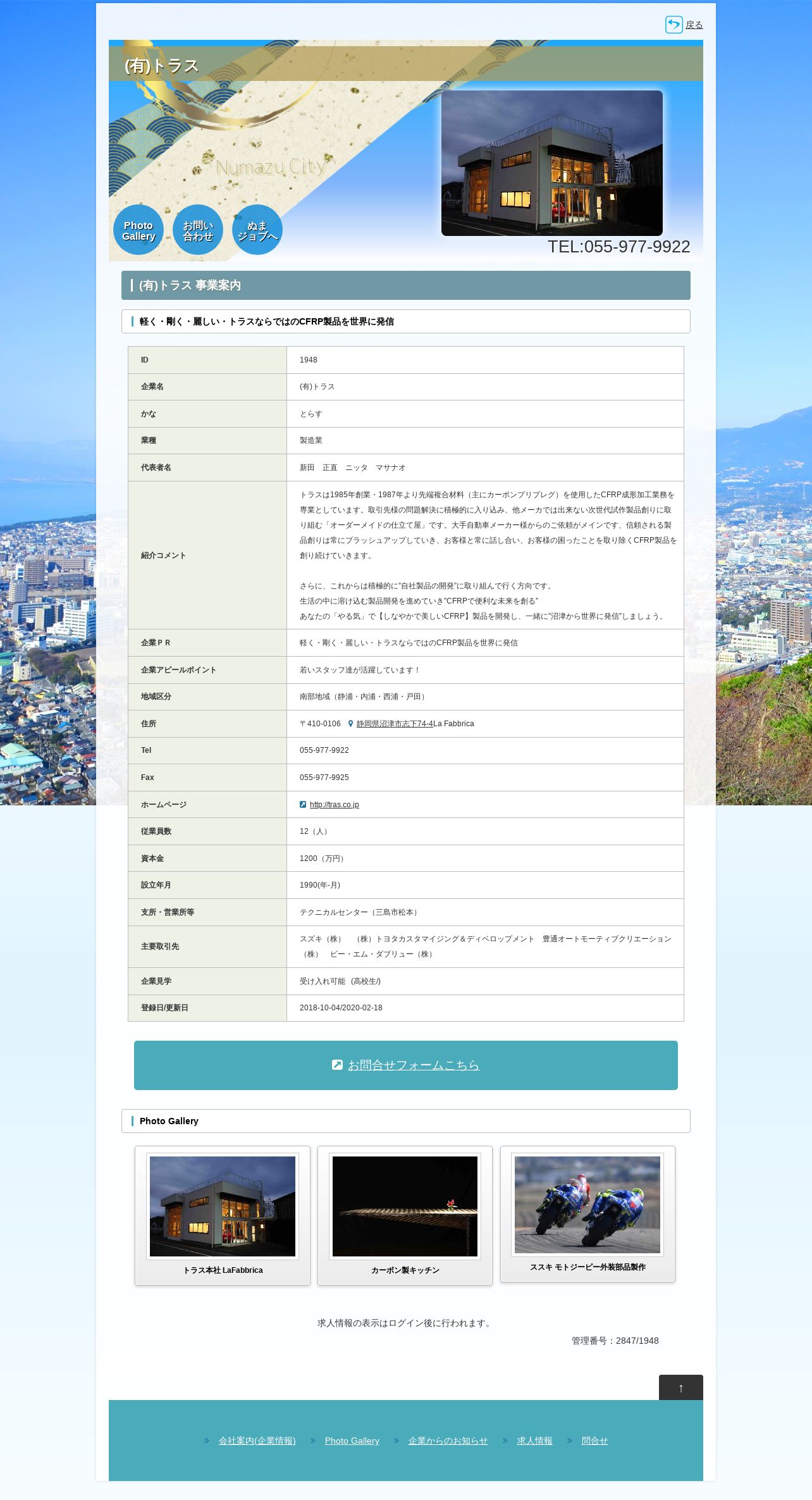The height and width of the screenshot is (1500, 812).
Task: Click the phone number TEL:055-977-9922
Action: (618, 247)
